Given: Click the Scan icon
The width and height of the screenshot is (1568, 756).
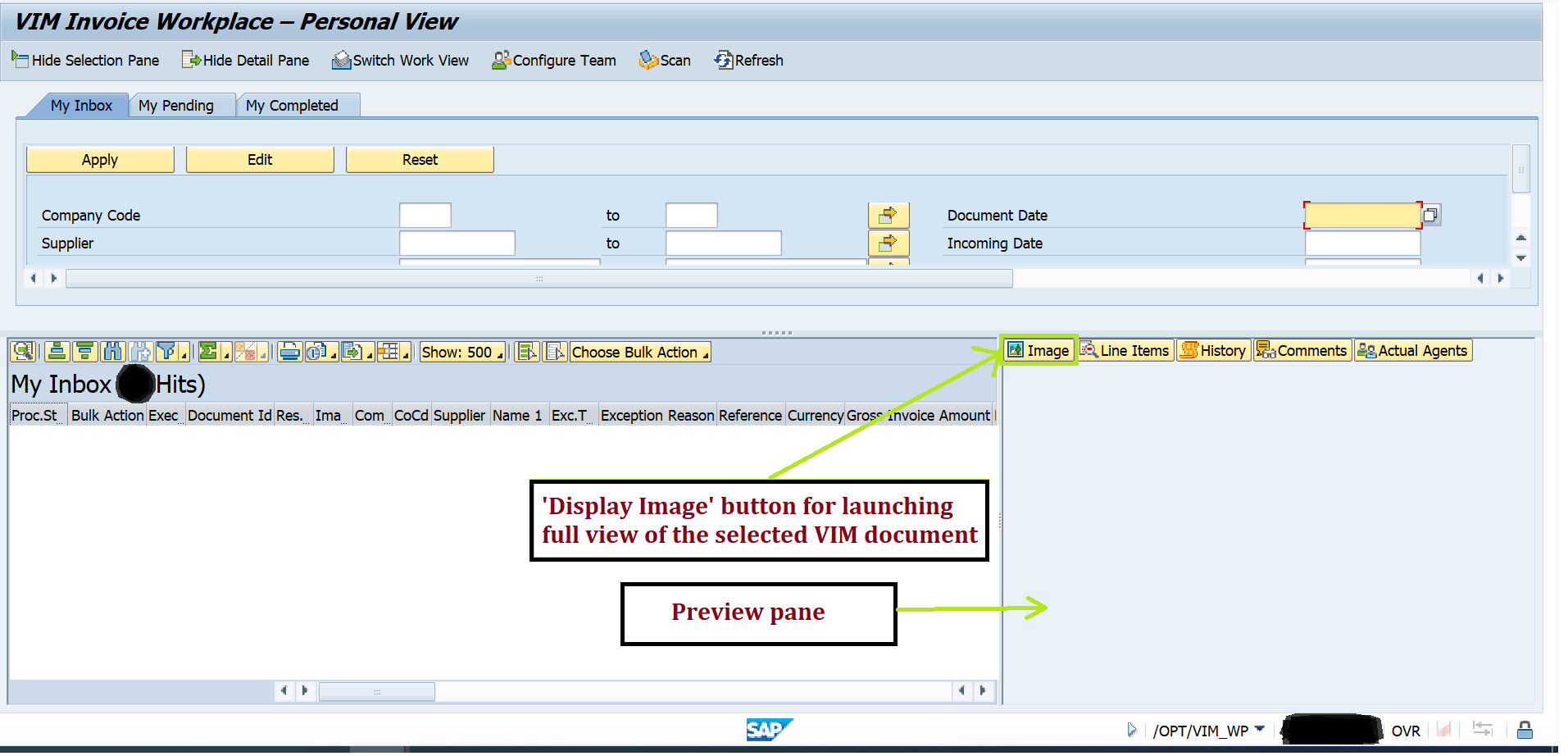Looking at the screenshot, I should tap(665, 60).
